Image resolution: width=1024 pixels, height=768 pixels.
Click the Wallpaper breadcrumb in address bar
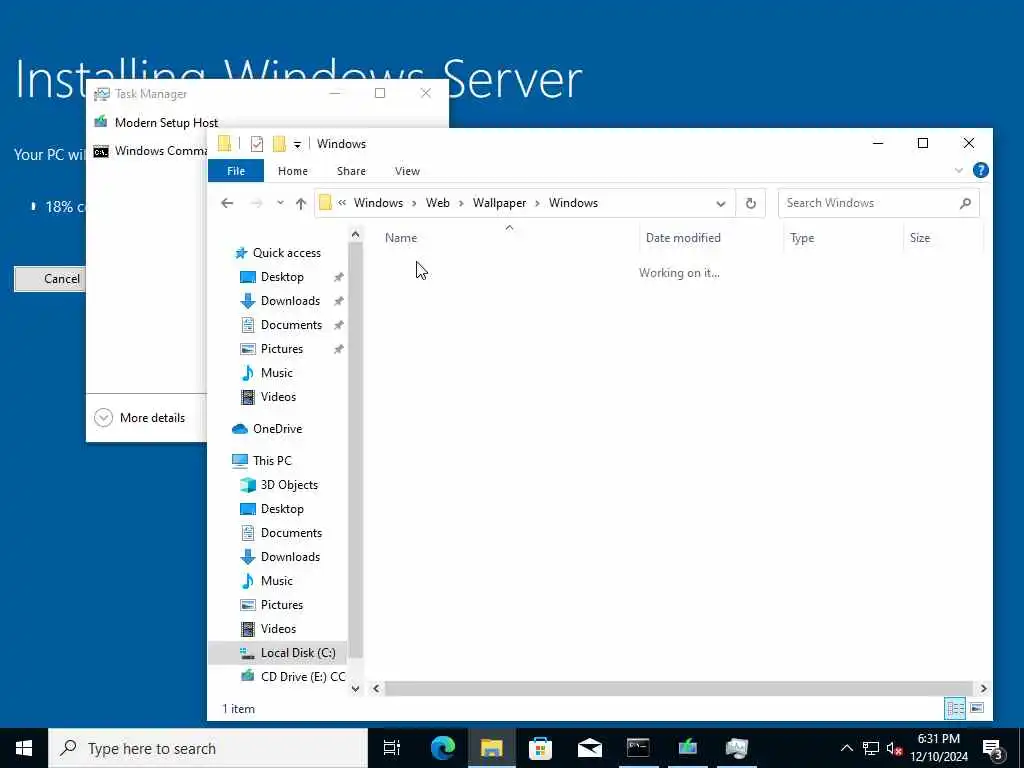500,203
